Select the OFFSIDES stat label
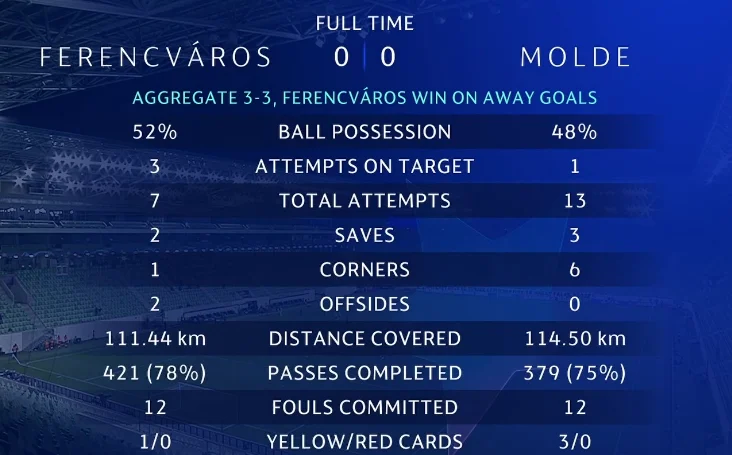 tap(365, 304)
